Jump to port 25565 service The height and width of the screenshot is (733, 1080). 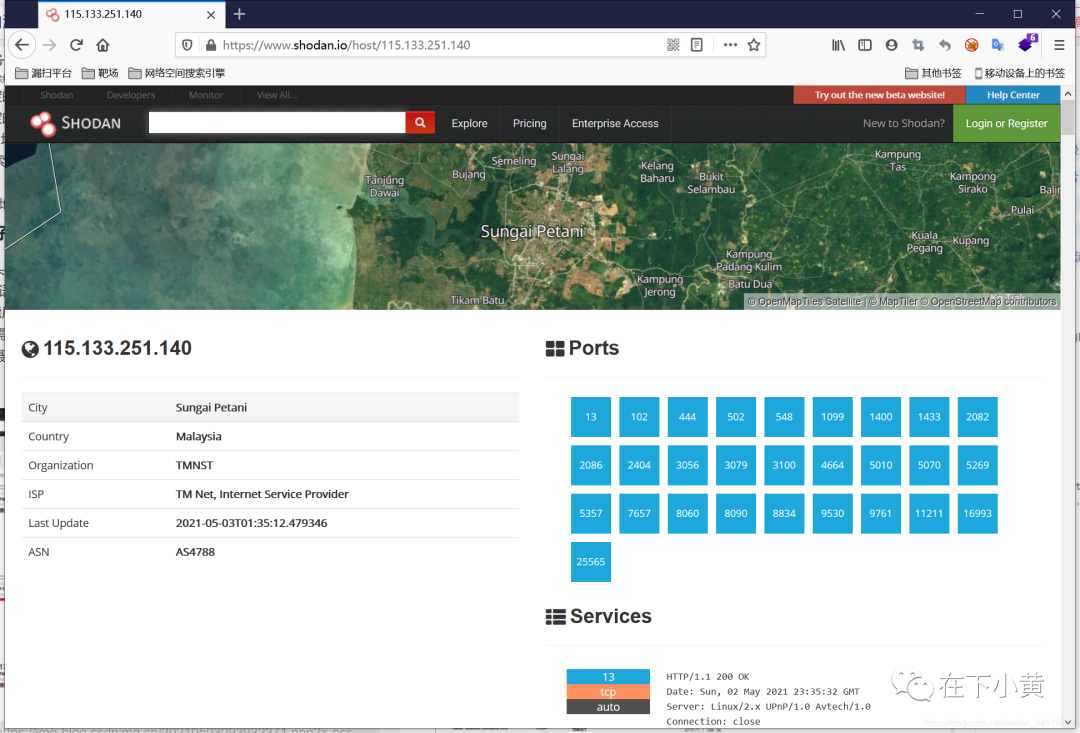tap(591, 561)
